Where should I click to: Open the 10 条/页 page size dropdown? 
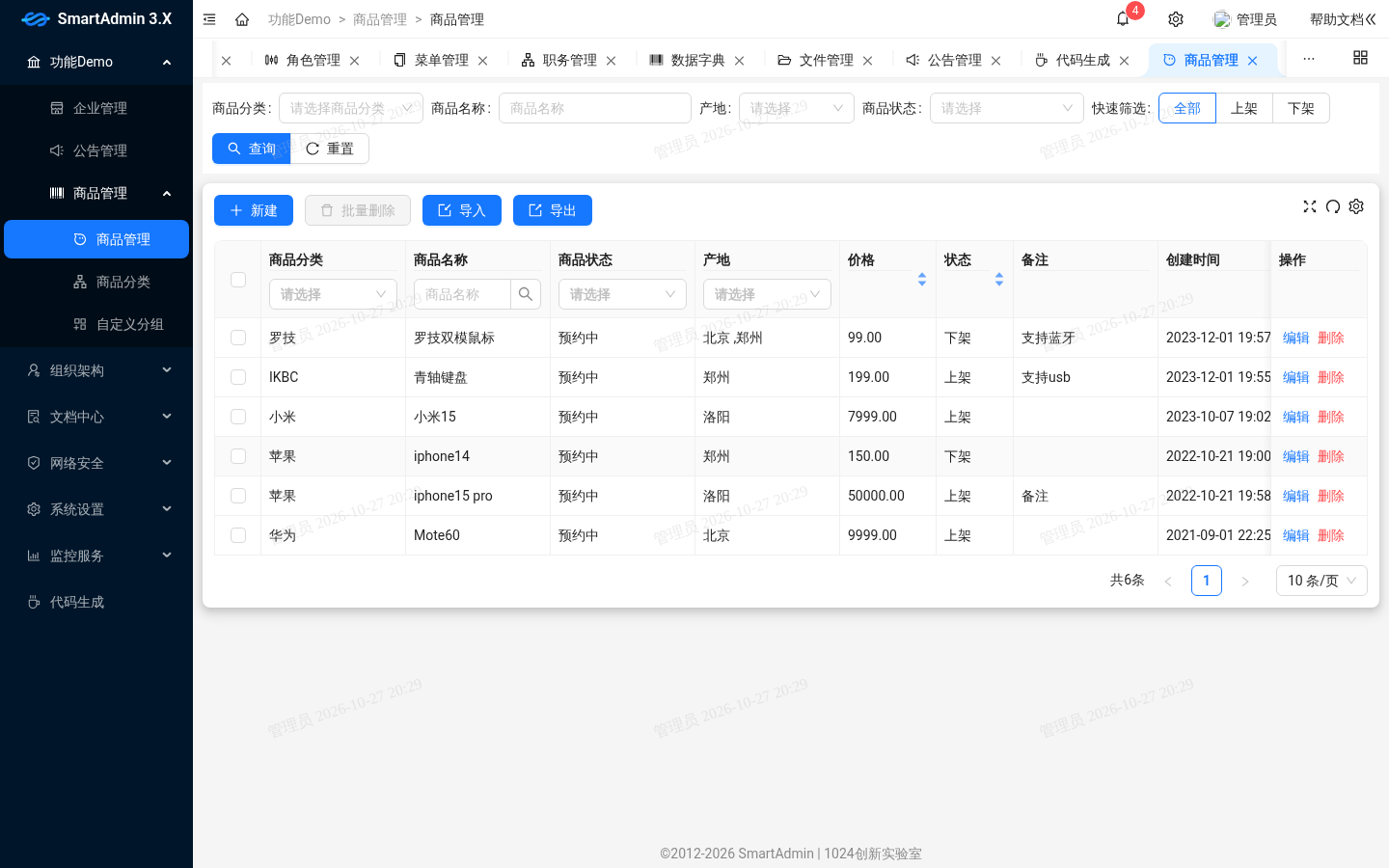[1321, 581]
